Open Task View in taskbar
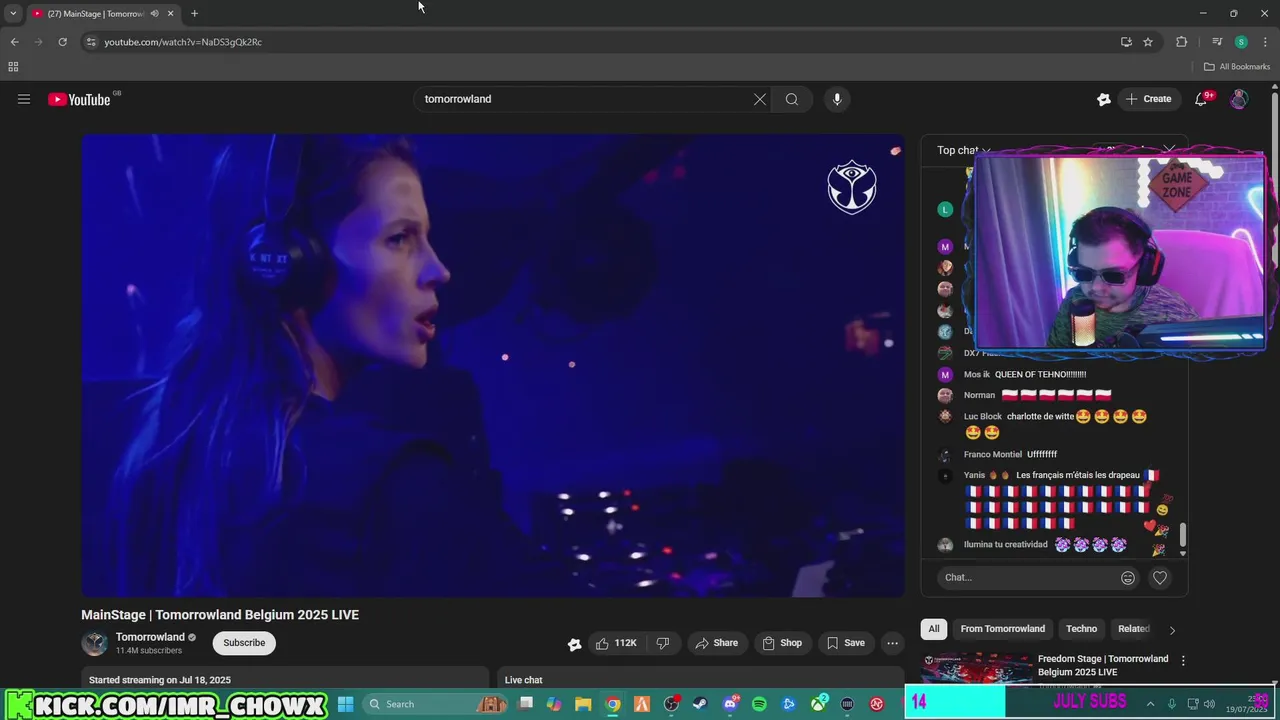Viewport: 1280px width, 720px height. point(526,704)
